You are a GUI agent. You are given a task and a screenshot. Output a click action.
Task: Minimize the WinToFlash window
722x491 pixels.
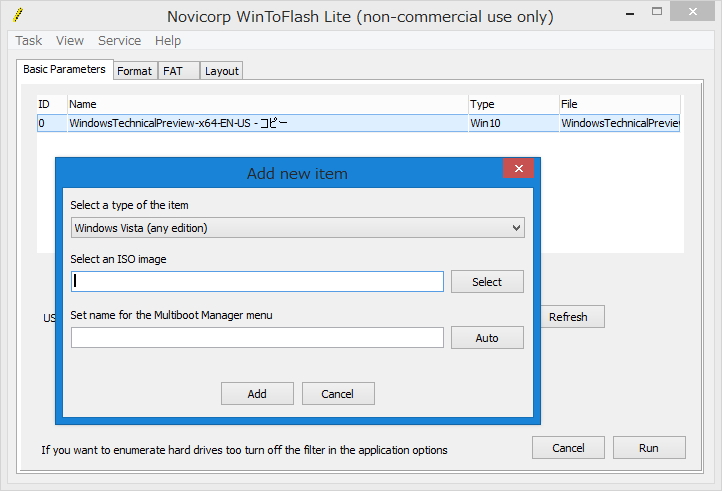(x=630, y=13)
